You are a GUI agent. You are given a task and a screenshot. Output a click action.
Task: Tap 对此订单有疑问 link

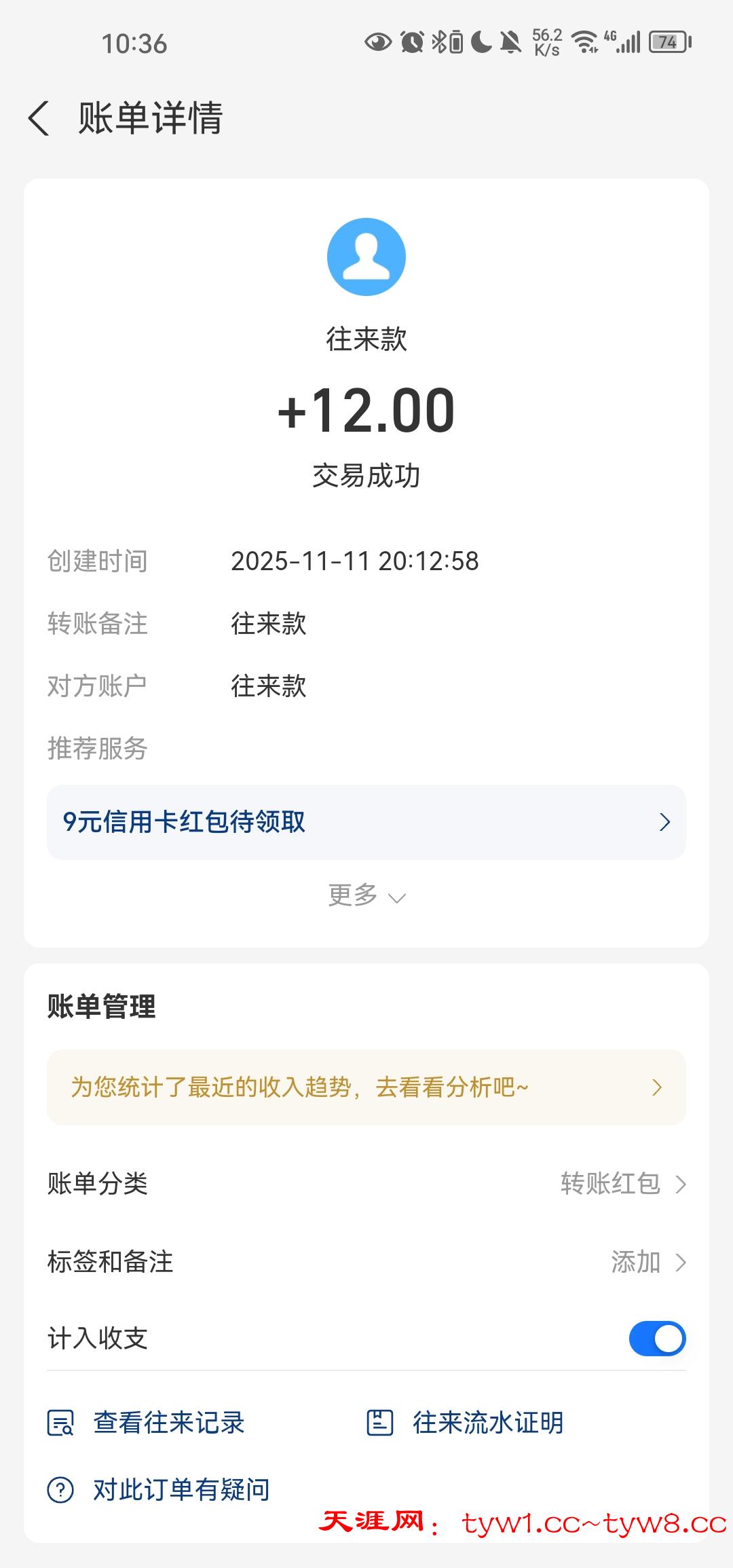click(181, 1491)
